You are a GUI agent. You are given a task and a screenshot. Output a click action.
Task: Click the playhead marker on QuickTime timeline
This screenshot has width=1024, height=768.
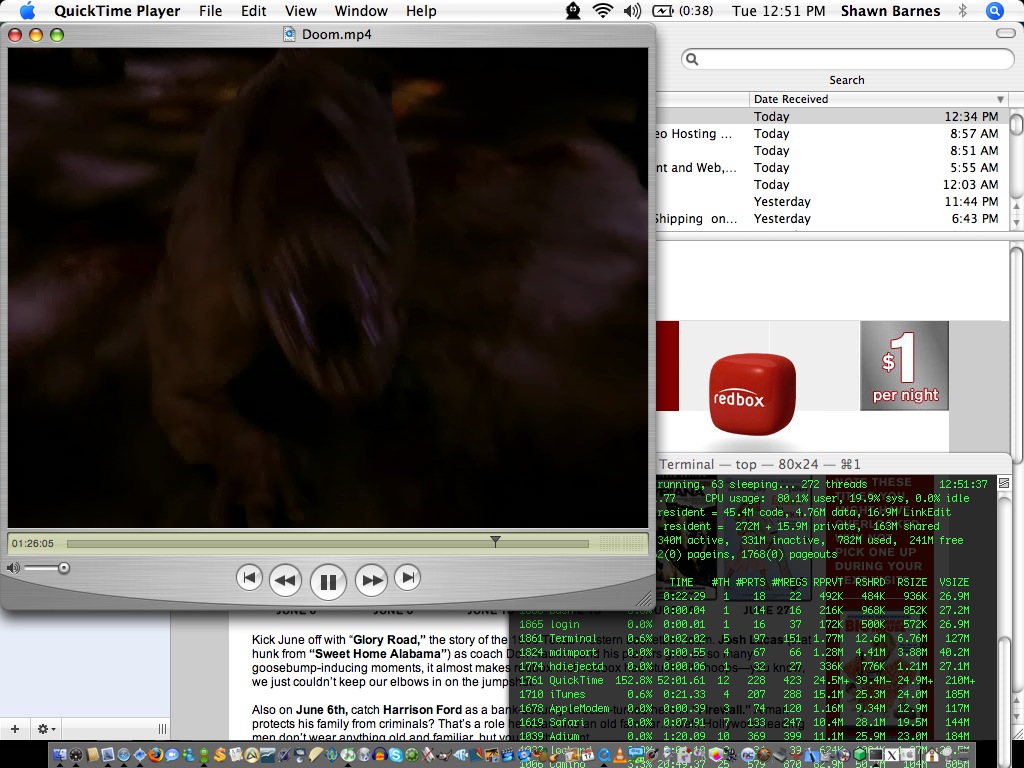[496, 541]
